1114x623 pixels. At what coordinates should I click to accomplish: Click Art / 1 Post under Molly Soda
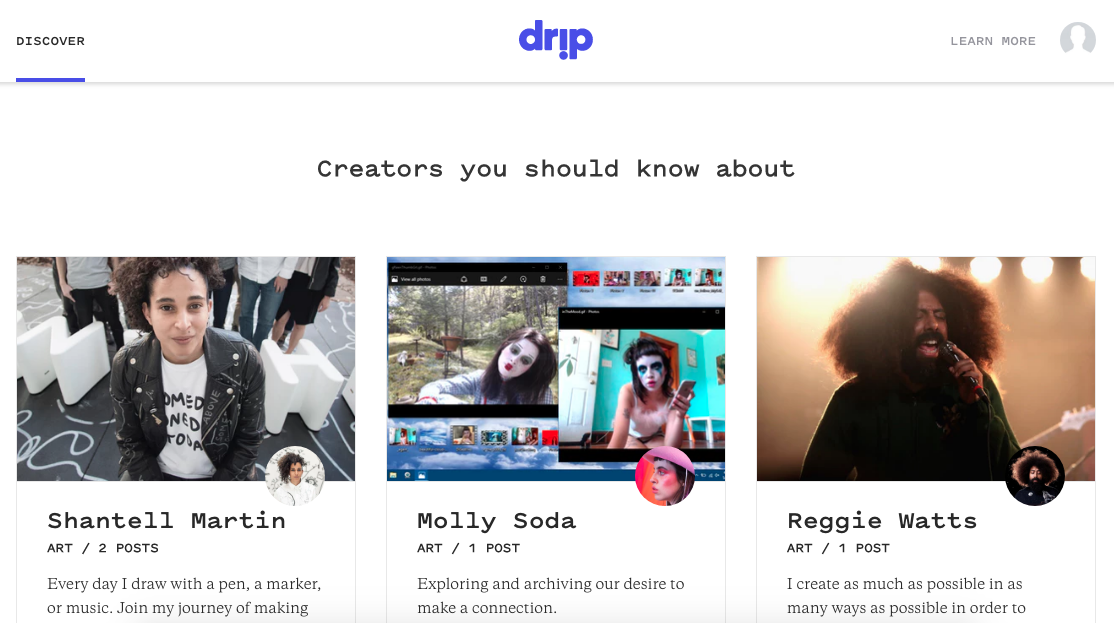coord(468,548)
